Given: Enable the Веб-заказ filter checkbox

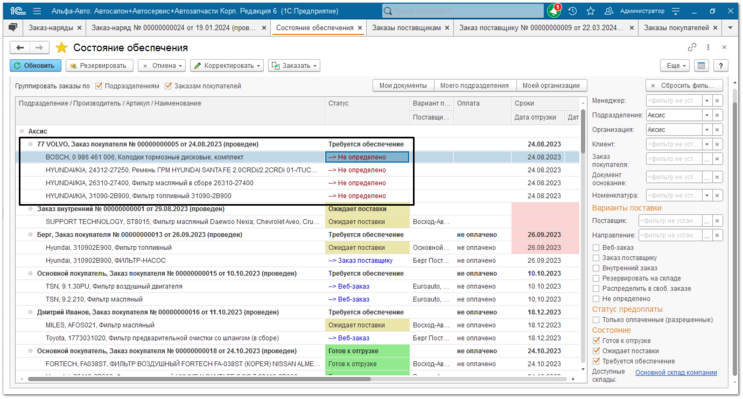Looking at the screenshot, I should point(596,247).
